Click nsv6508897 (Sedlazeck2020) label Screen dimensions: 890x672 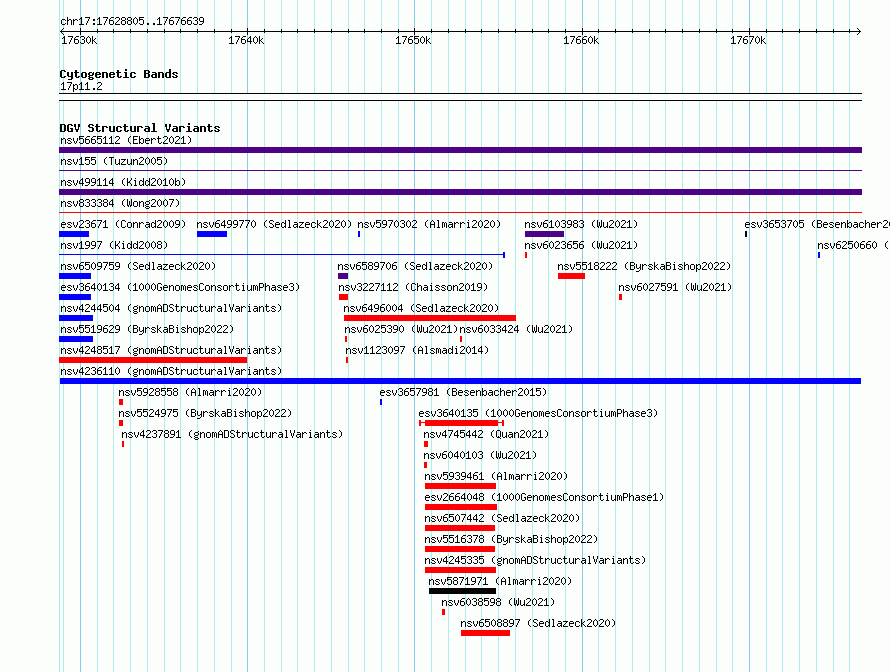(538, 623)
